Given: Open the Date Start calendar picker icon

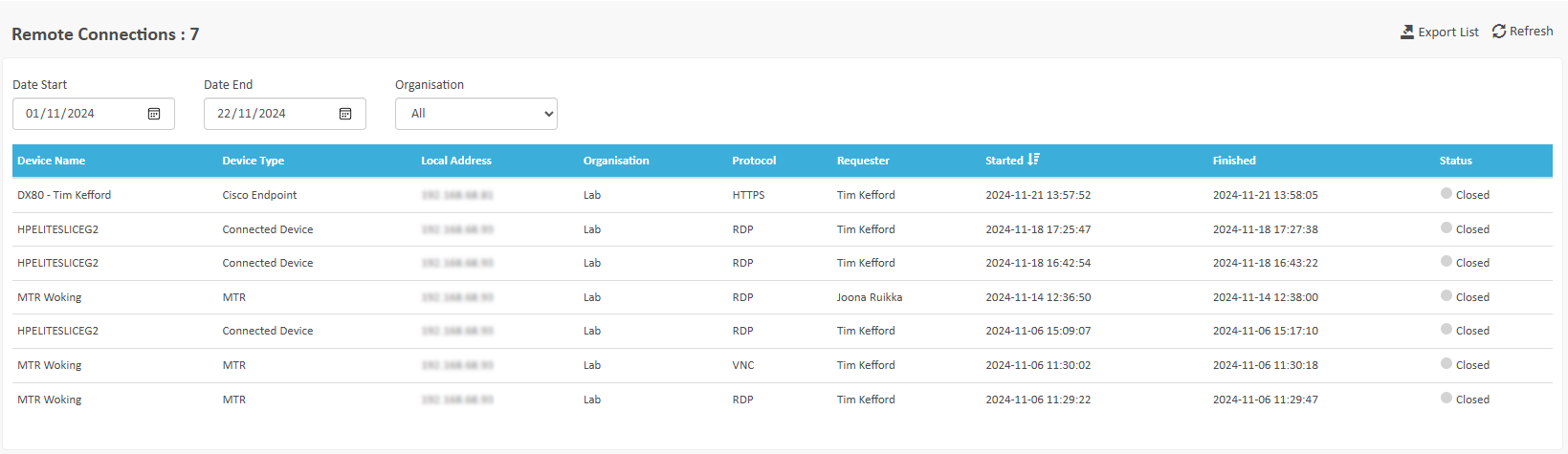Looking at the screenshot, I should pos(154,114).
